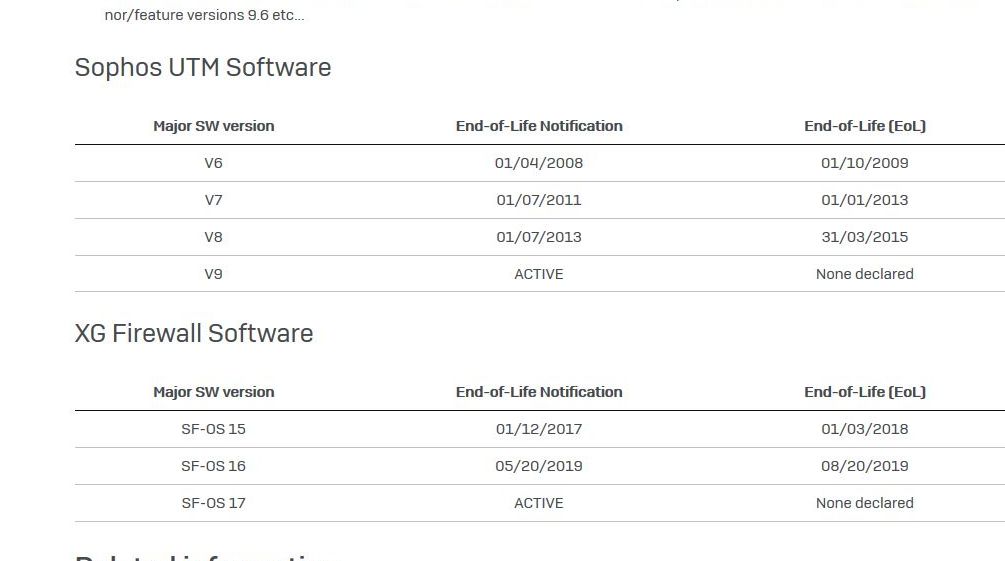Screen dimensions: 1005x561
Task: Click the feature versions 9.6 text line
Action: (x=204, y=15)
